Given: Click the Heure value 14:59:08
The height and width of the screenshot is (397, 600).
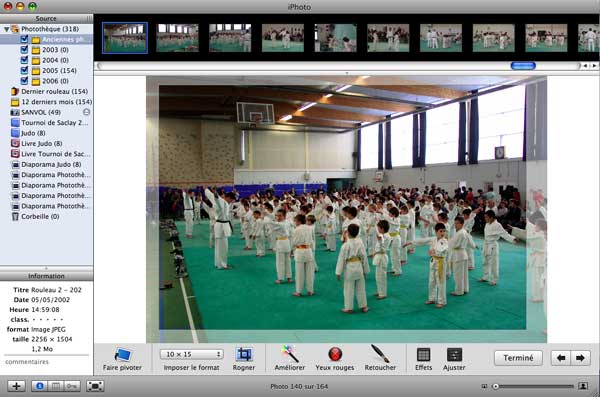Looking at the screenshot, I should 45,310.
